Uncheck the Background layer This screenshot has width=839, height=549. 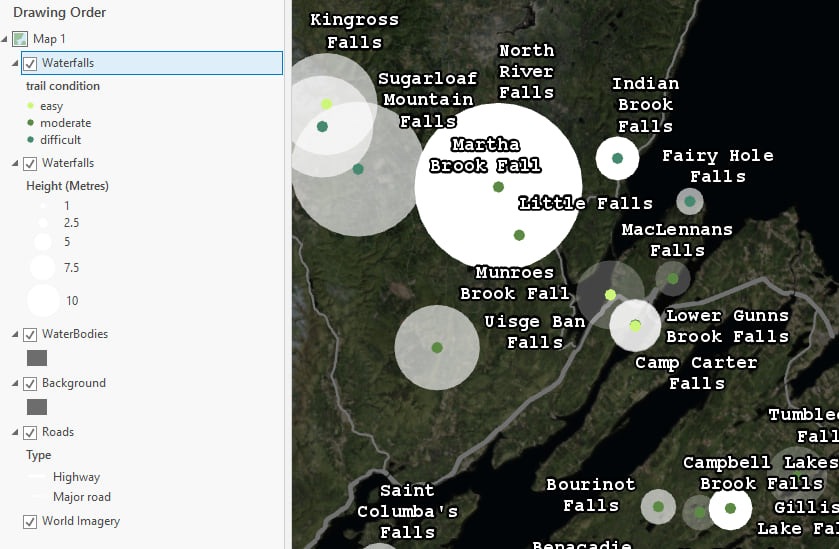pos(30,384)
